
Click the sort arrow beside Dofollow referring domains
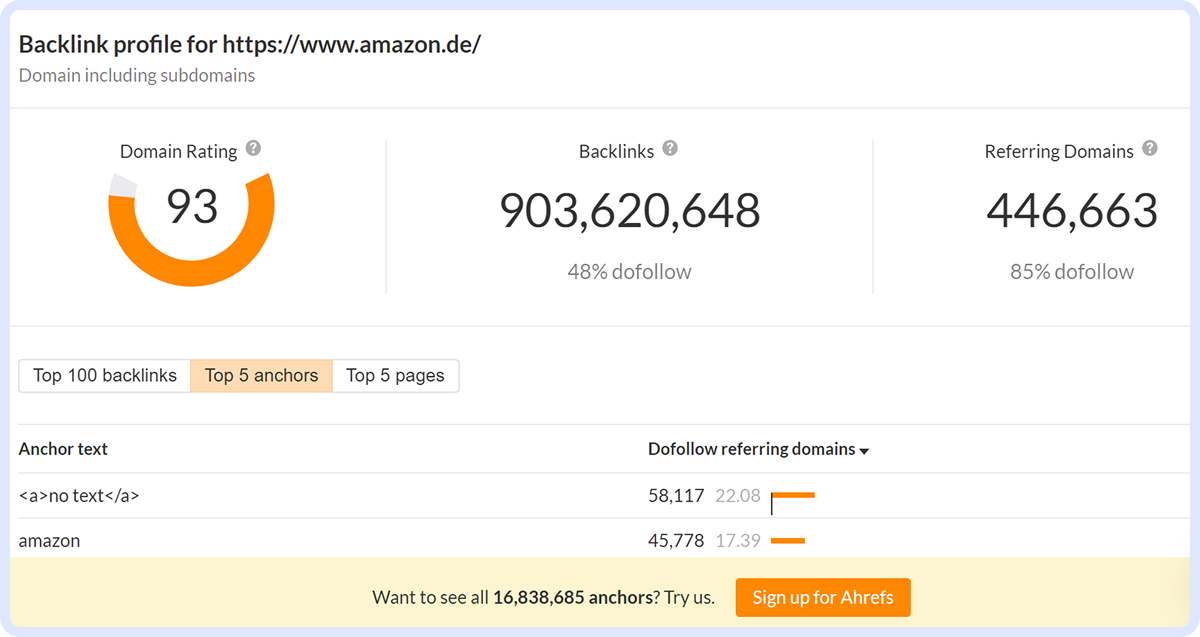864,451
